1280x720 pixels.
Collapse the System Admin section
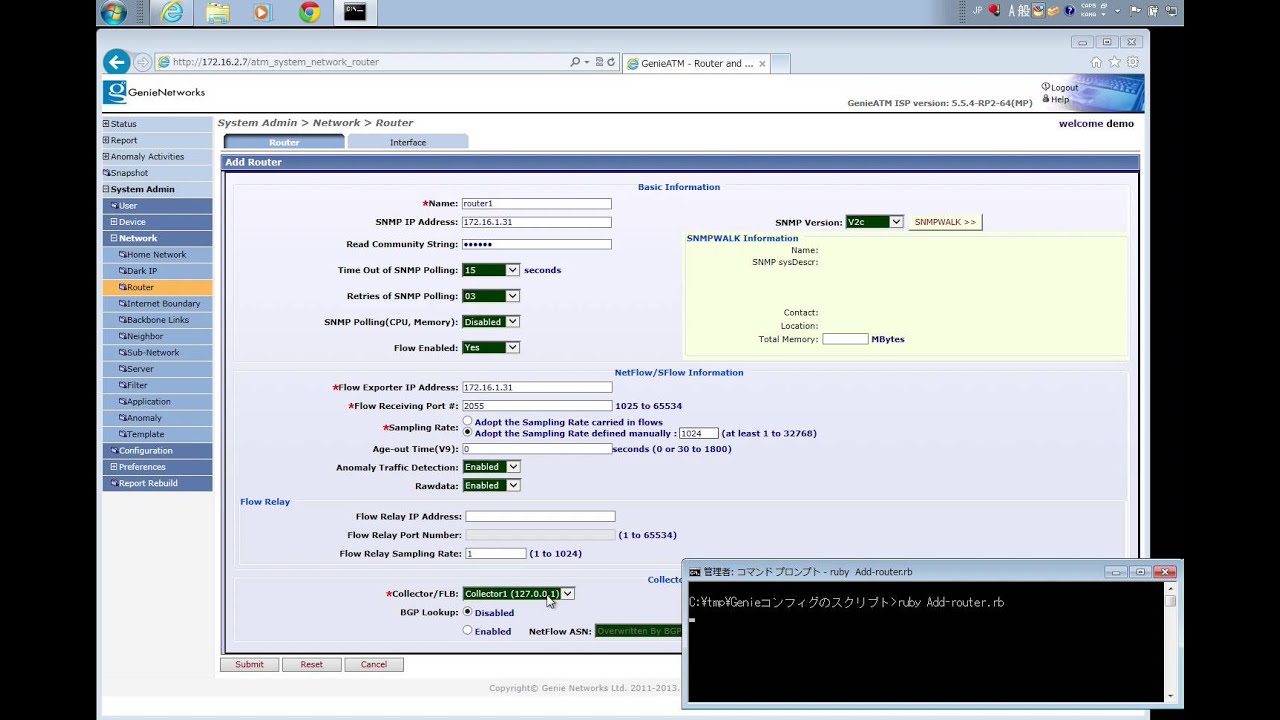pyautogui.click(x=157, y=189)
